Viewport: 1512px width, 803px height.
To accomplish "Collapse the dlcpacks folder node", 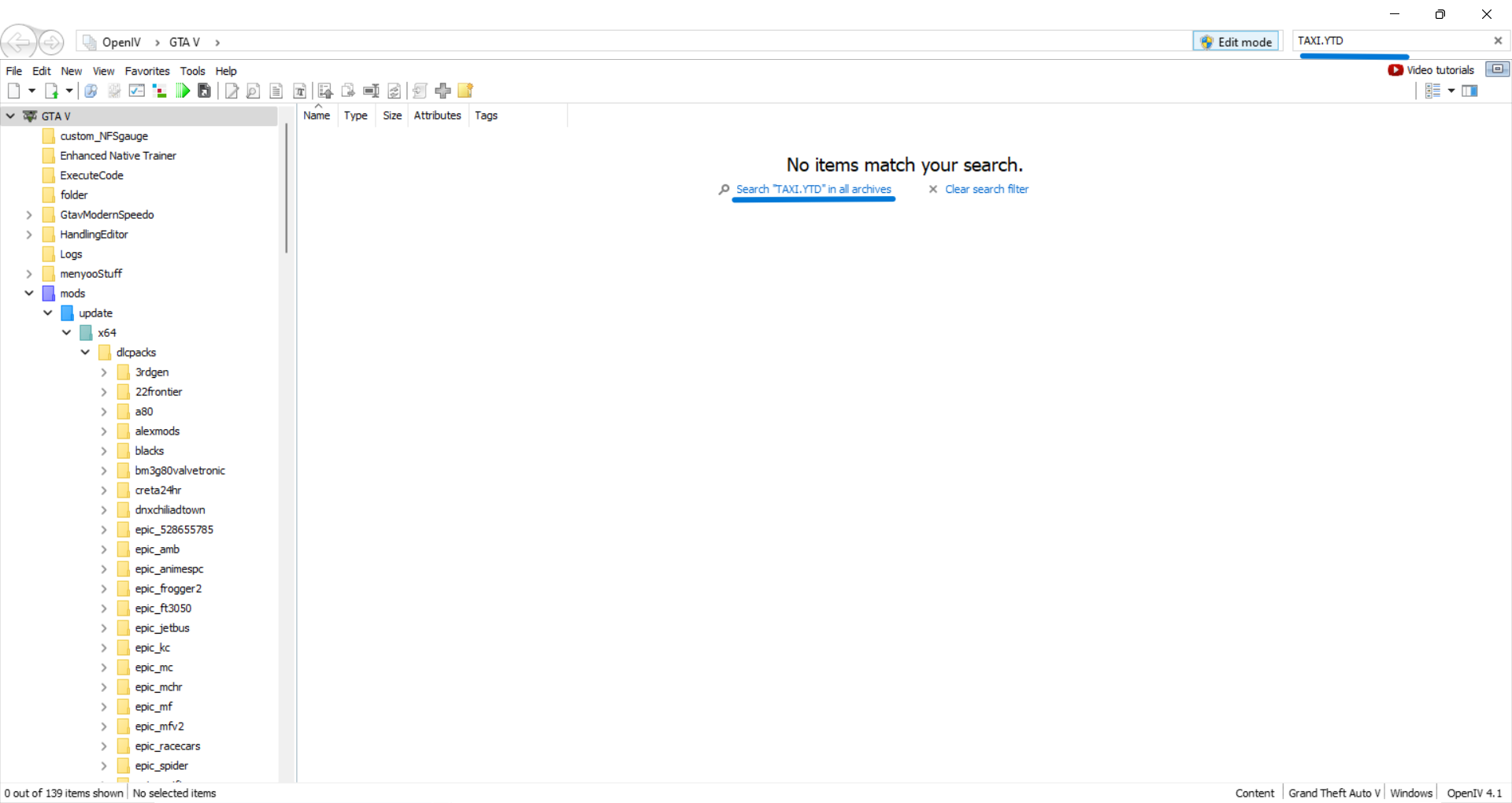I will coord(85,352).
